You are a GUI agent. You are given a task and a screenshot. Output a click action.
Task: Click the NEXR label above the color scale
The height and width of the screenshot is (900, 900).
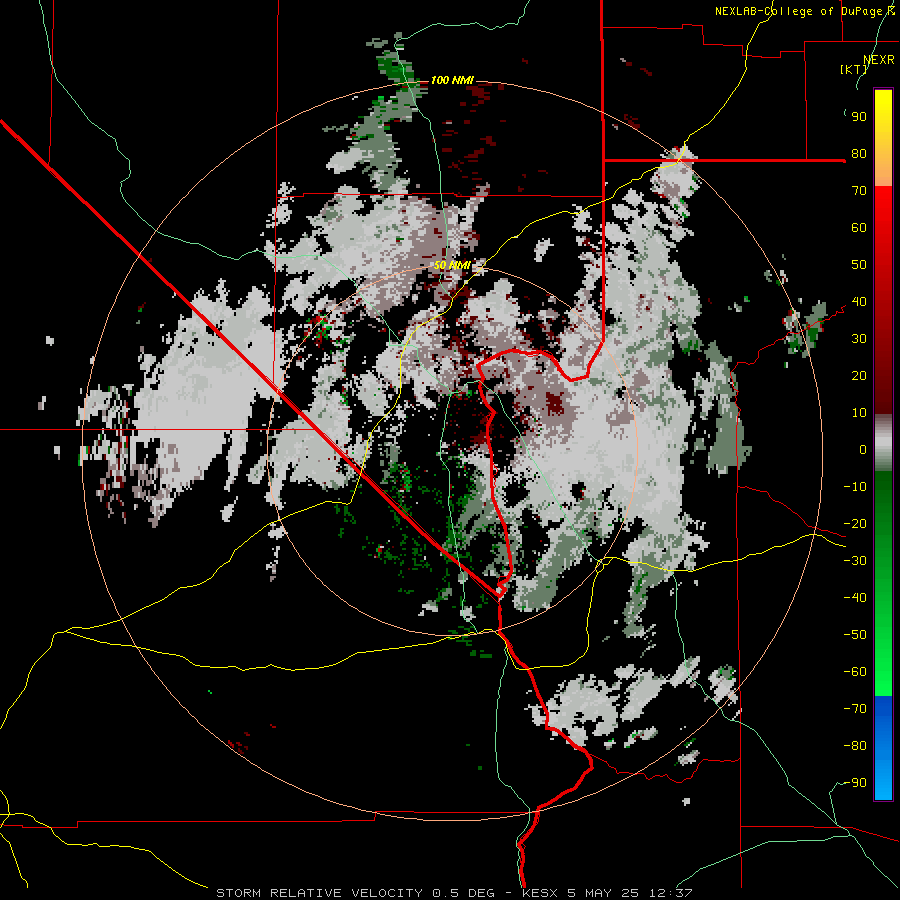click(878, 60)
